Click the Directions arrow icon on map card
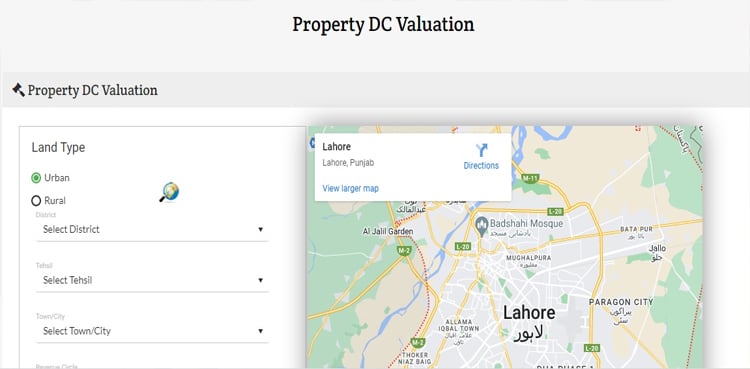The image size is (750, 369). (481, 150)
